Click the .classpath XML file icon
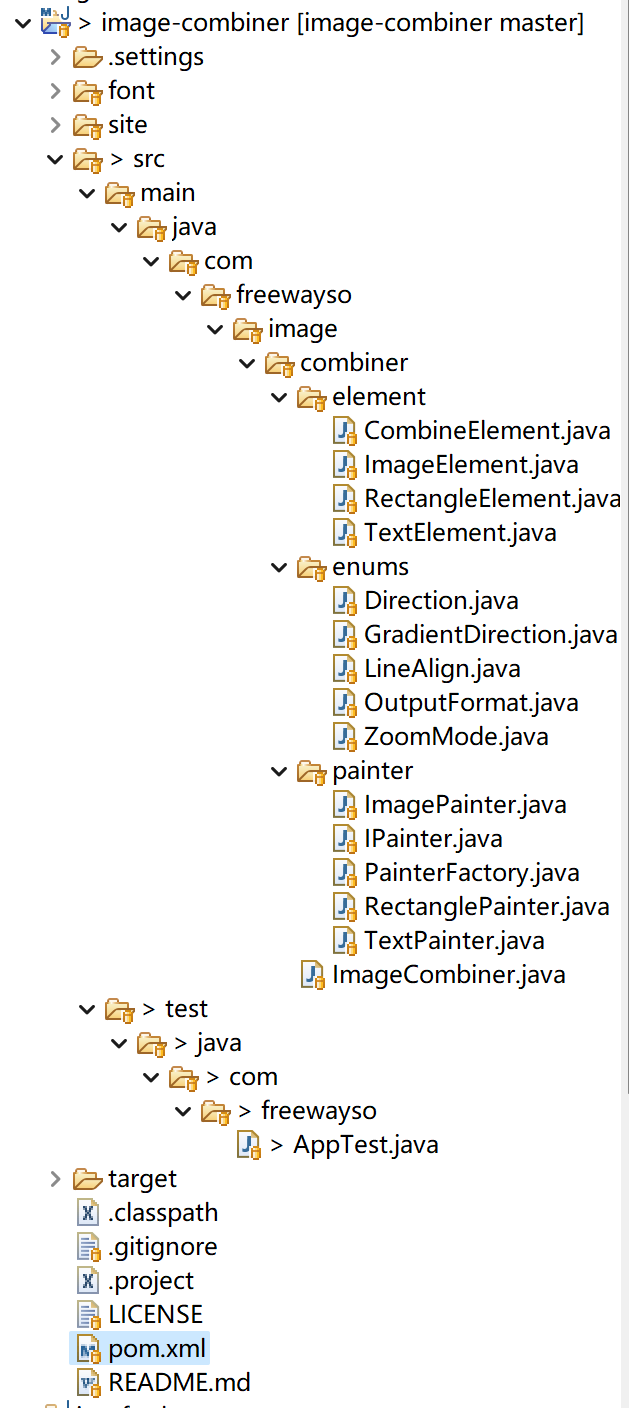 90,1213
